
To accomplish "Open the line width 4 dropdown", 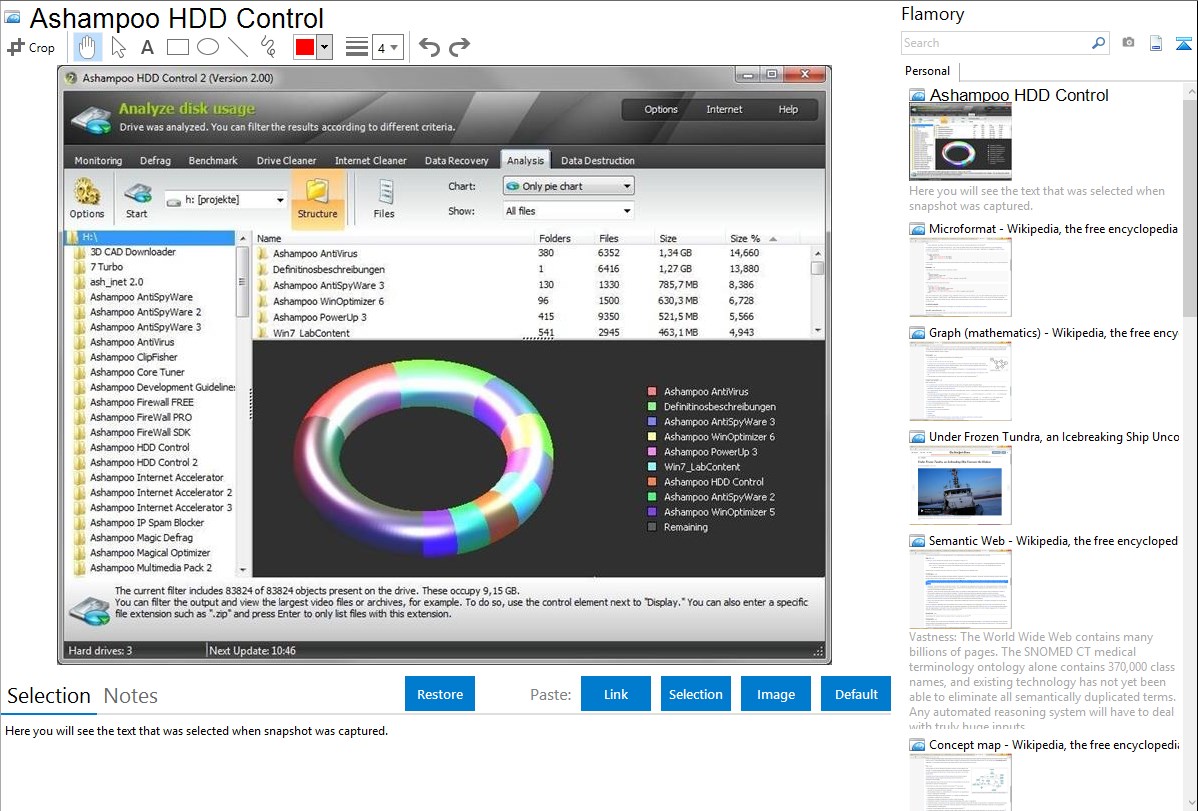I will [x=388, y=48].
